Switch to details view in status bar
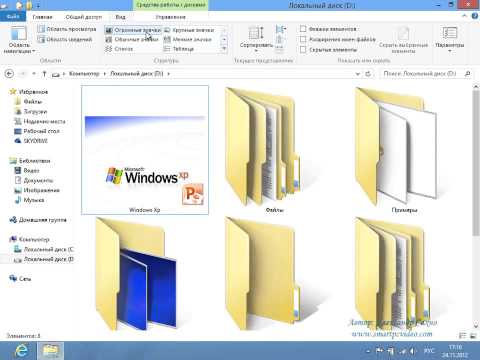The width and height of the screenshot is (480, 360). point(463,336)
